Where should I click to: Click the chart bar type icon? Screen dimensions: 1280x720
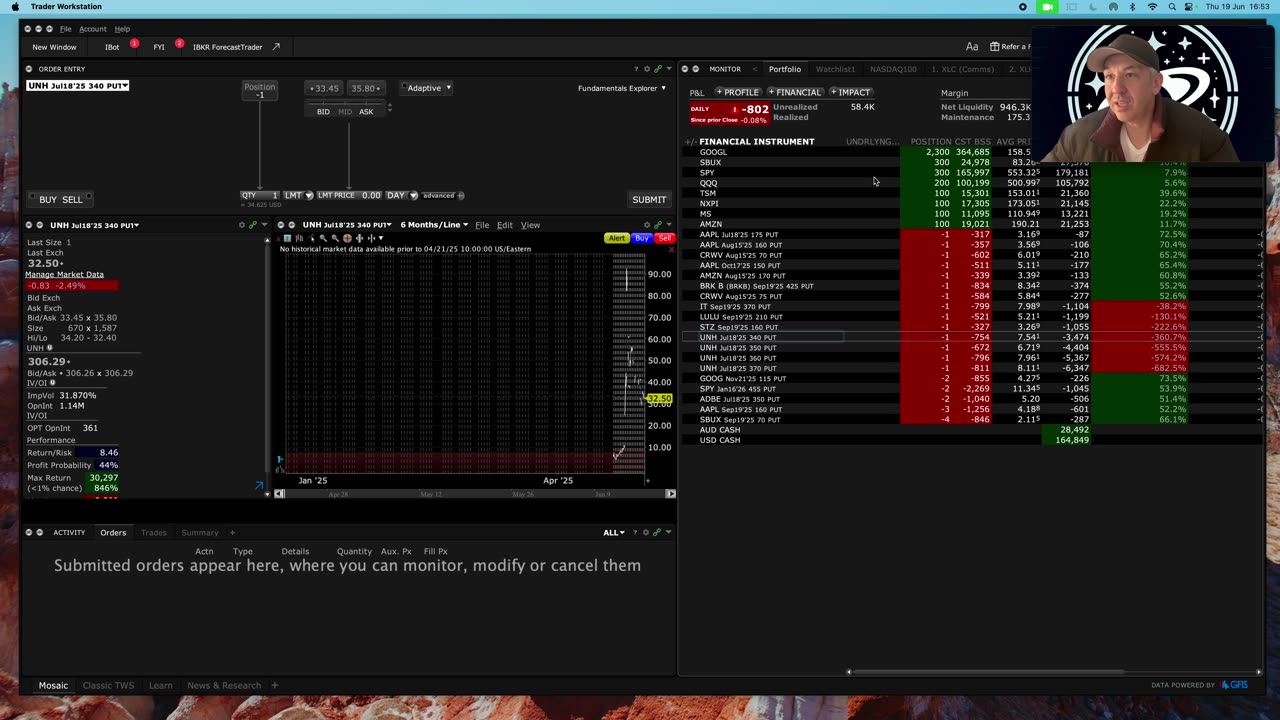(x=299, y=238)
